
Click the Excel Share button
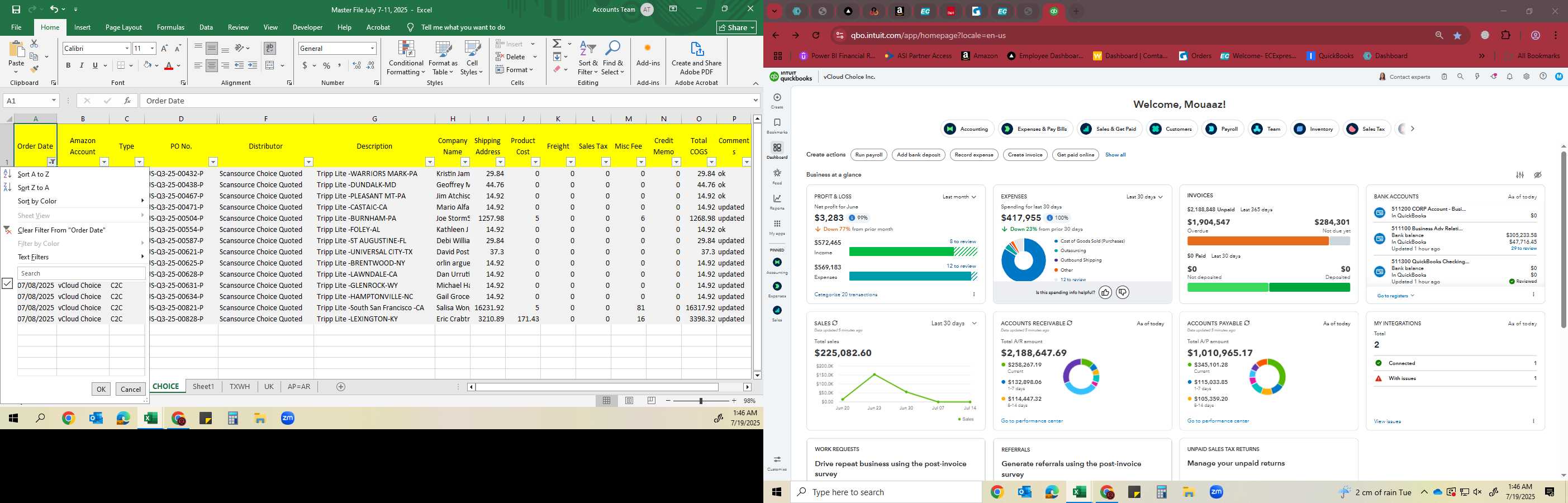[x=737, y=27]
